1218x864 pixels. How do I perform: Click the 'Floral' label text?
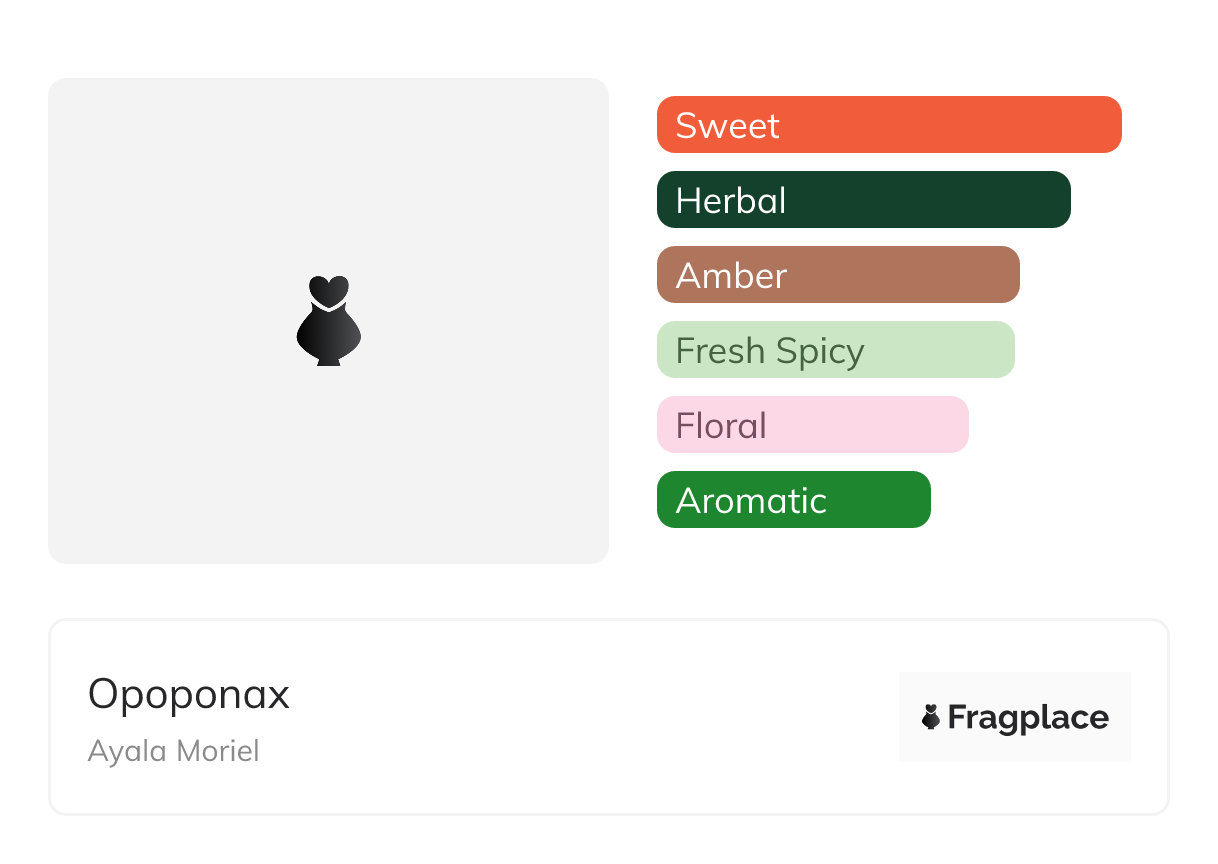(x=721, y=426)
